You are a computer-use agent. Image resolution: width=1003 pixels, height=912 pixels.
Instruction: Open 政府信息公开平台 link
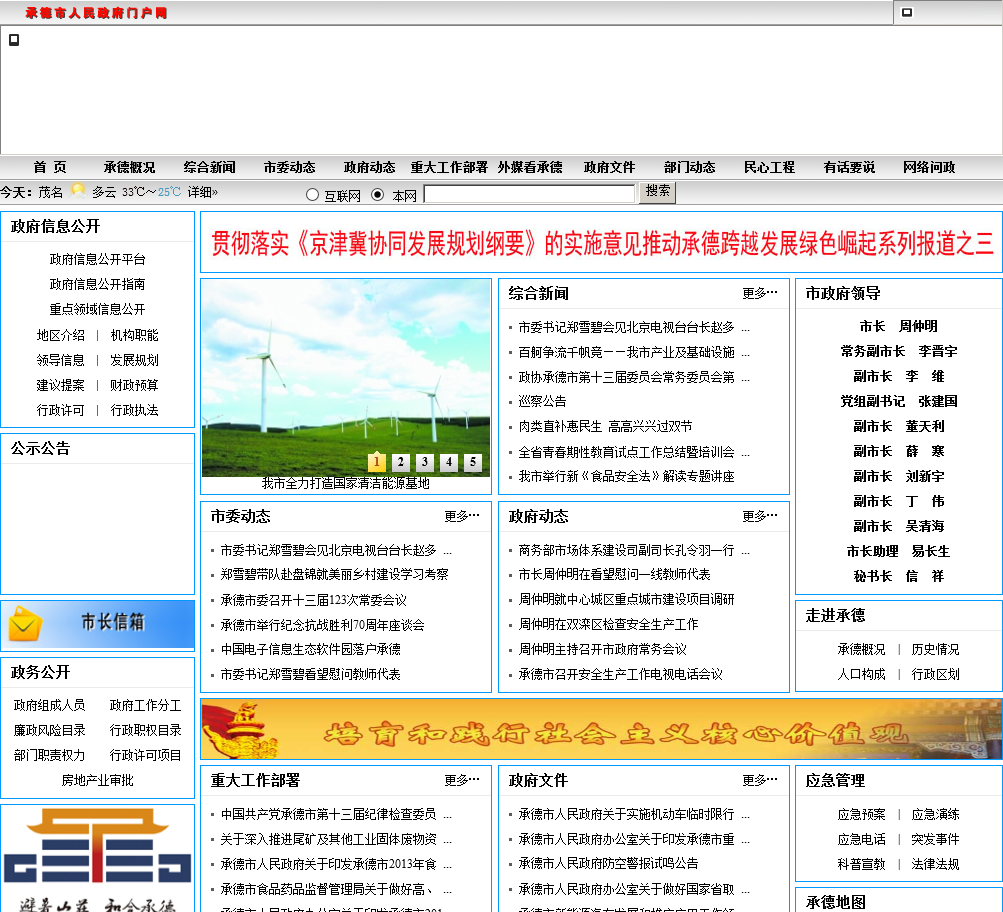[x=97, y=259]
